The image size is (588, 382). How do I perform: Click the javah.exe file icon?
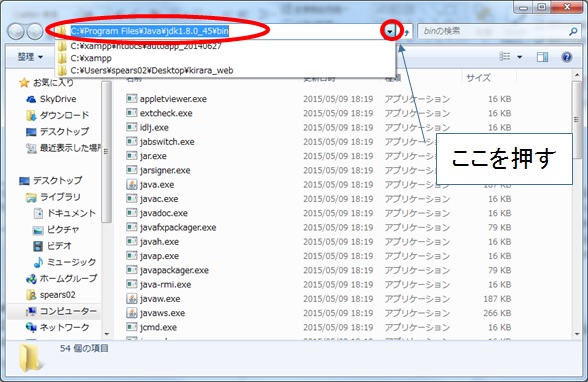coord(132,241)
